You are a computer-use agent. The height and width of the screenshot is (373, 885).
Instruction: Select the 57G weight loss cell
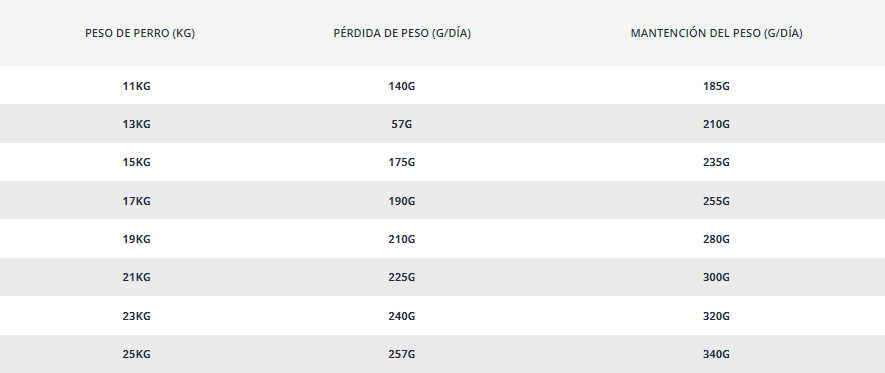(402, 124)
